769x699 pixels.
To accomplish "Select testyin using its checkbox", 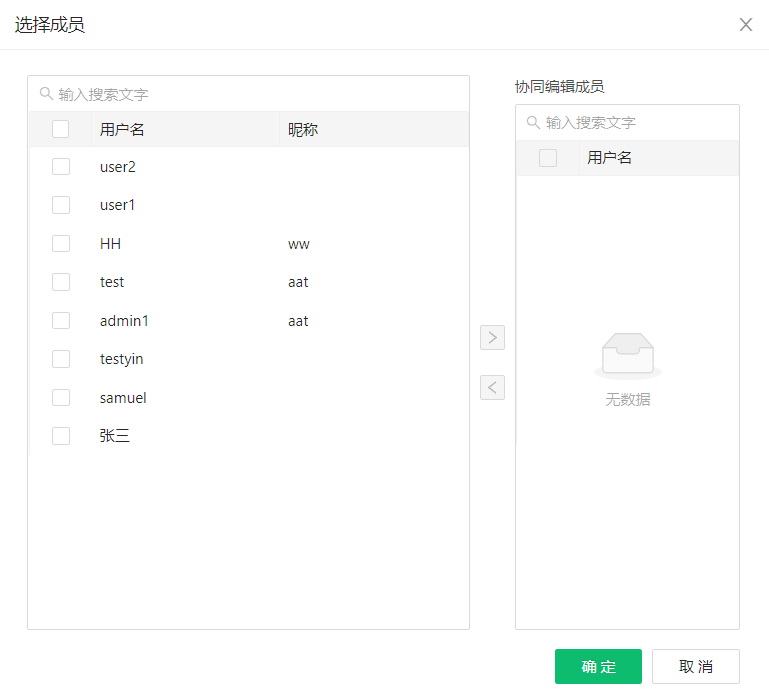I will click(x=61, y=359).
